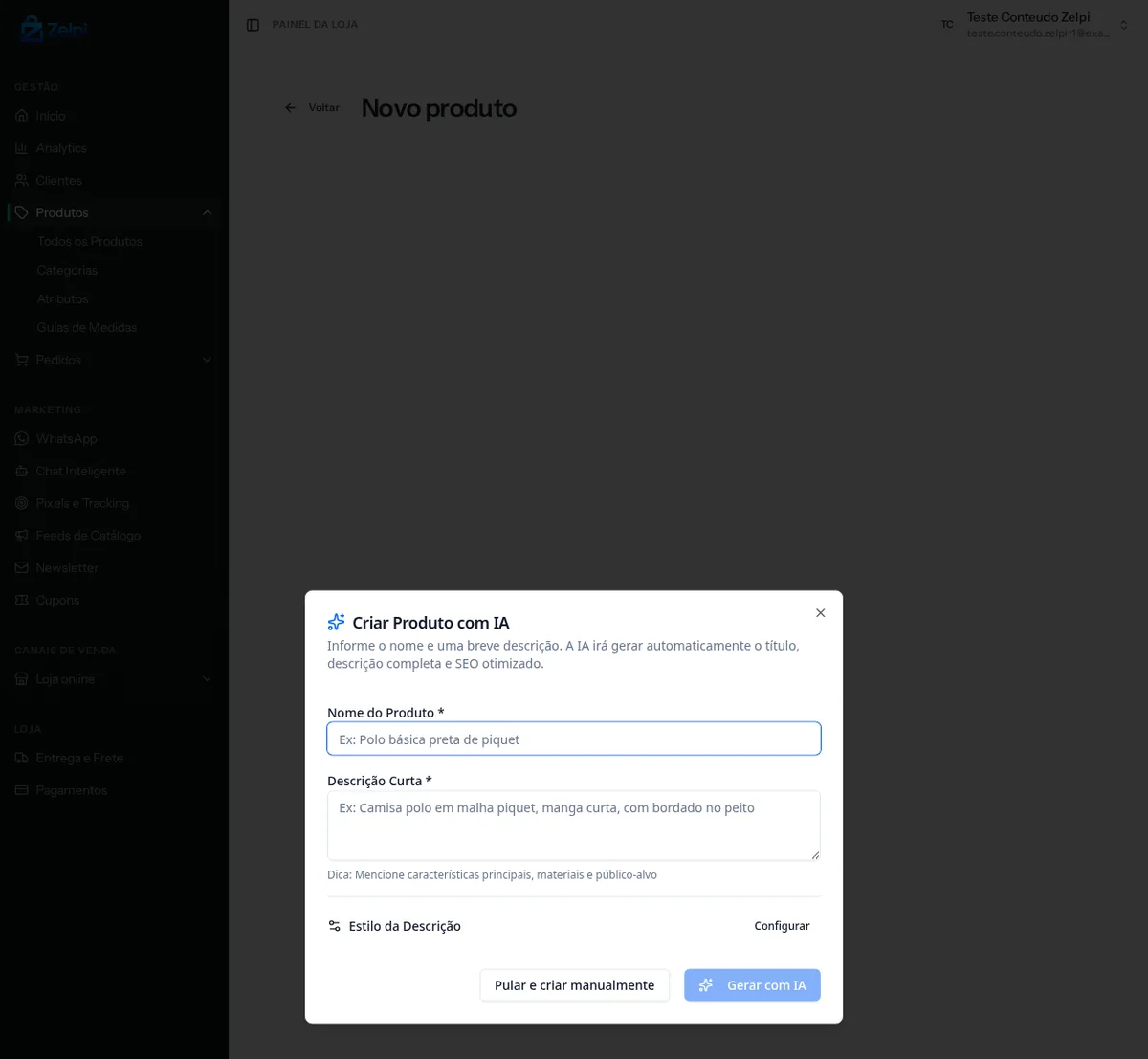Image resolution: width=1148 pixels, height=1059 pixels.
Task: Click the Início home icon
Action: [x=22, y=116]
